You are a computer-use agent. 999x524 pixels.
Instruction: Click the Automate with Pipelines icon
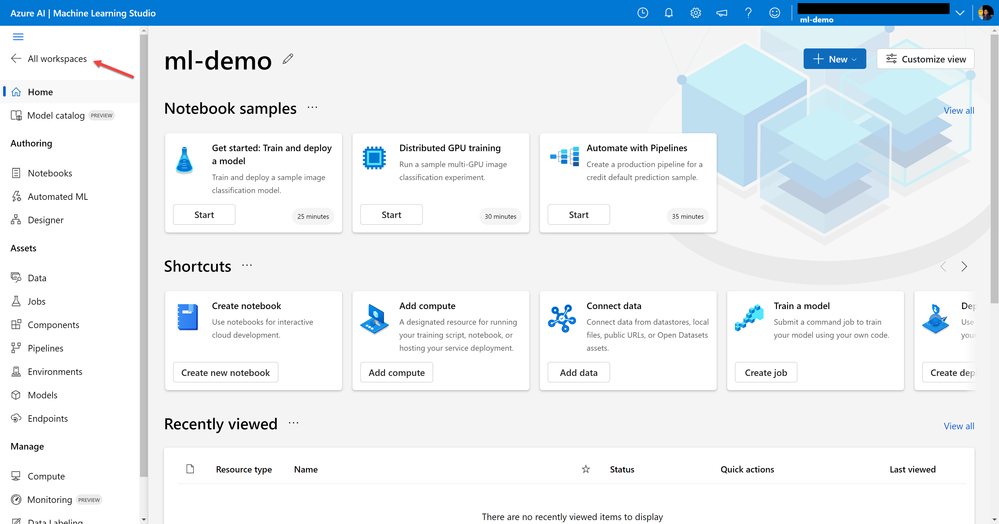(x=564, y=156)
